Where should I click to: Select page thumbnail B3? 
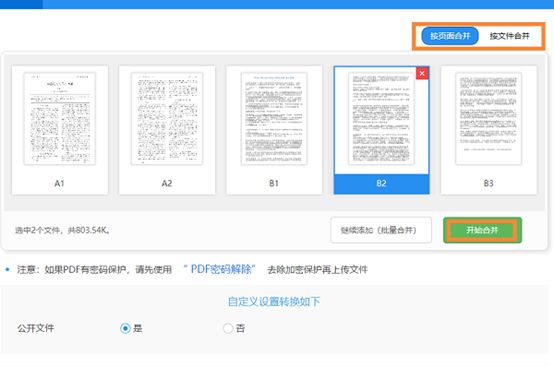coord(489,130)
